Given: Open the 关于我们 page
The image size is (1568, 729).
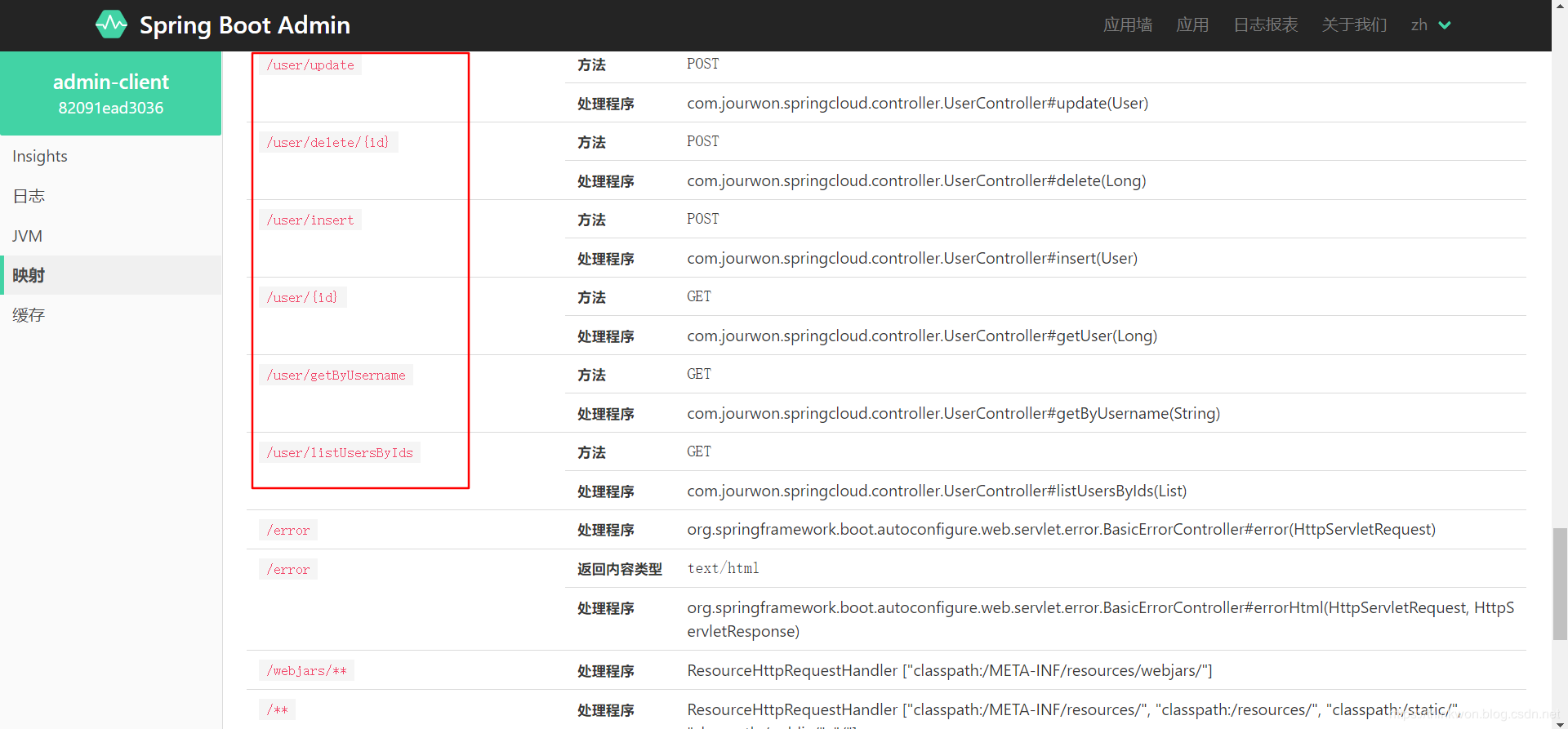Looking at the screenshot, I should [x=1354, y=25].
